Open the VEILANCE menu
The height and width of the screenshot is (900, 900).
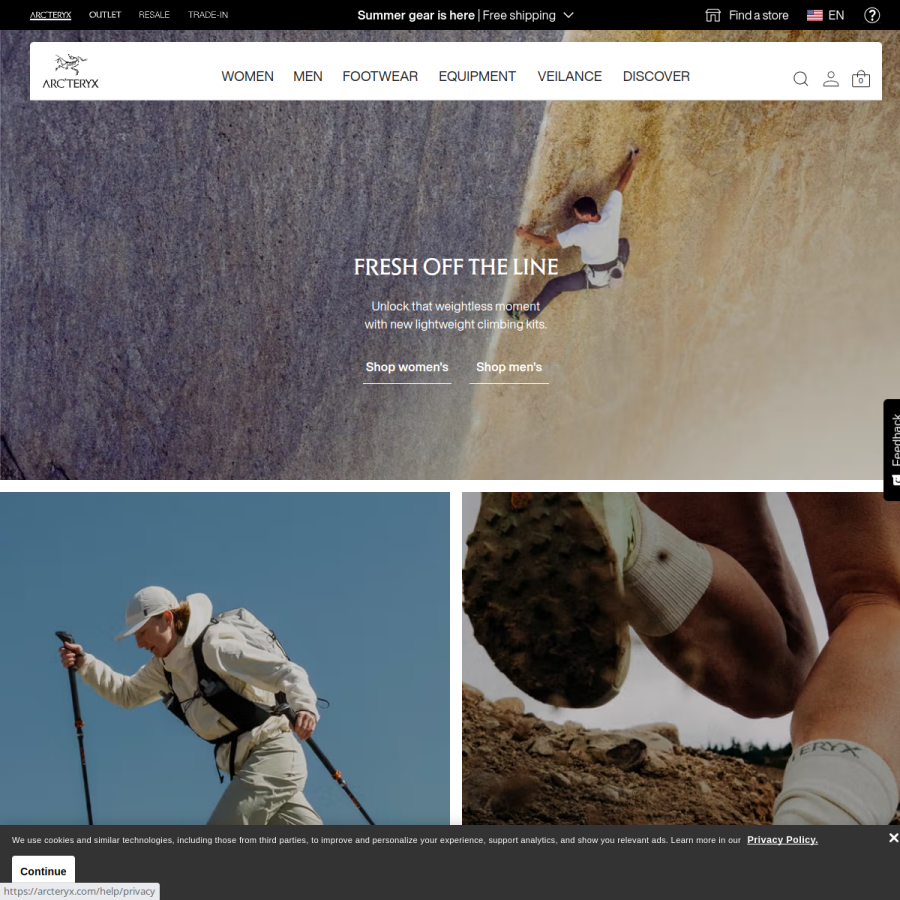pos(569,76)
